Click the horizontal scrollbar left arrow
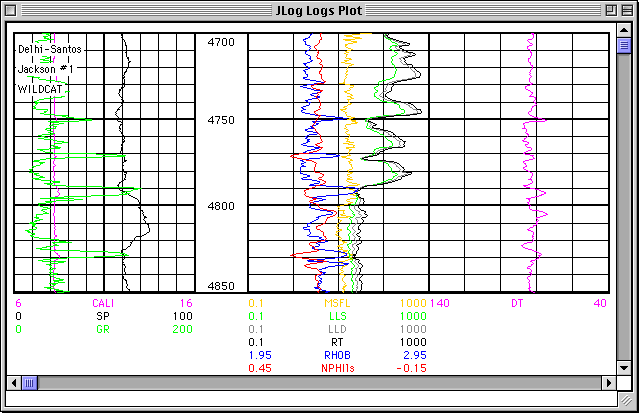Image resolution: width=639 pixels, height=413 pixels. [x=14, y=382]
